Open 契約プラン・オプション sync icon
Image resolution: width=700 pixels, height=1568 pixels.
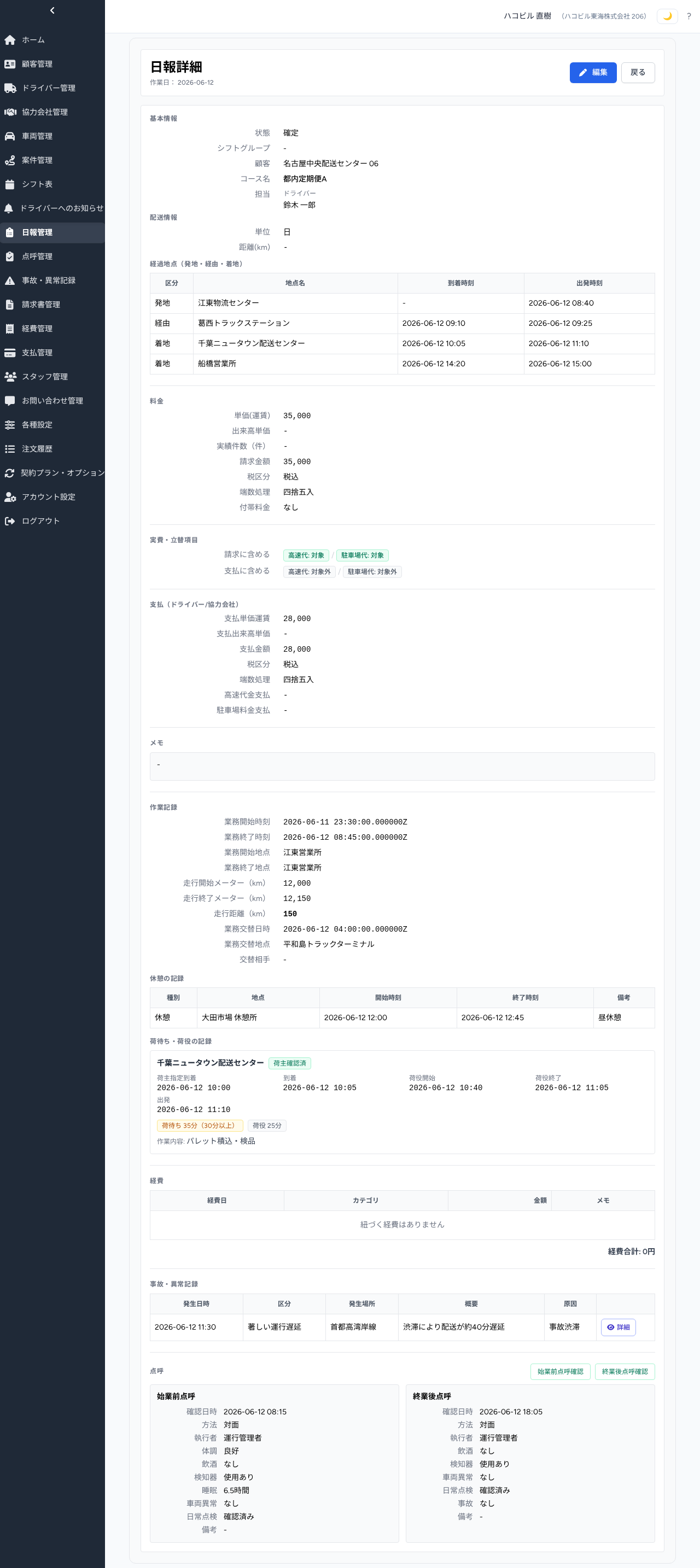coord(9,473)
